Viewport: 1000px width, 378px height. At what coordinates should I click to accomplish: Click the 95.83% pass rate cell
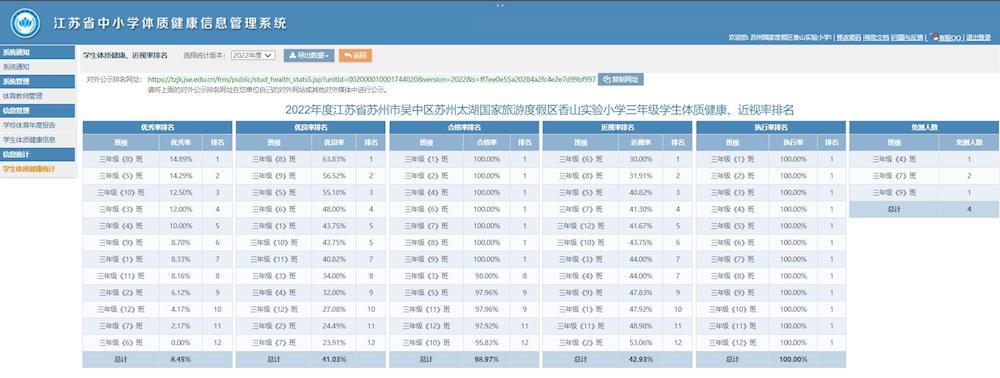point(487,343)
